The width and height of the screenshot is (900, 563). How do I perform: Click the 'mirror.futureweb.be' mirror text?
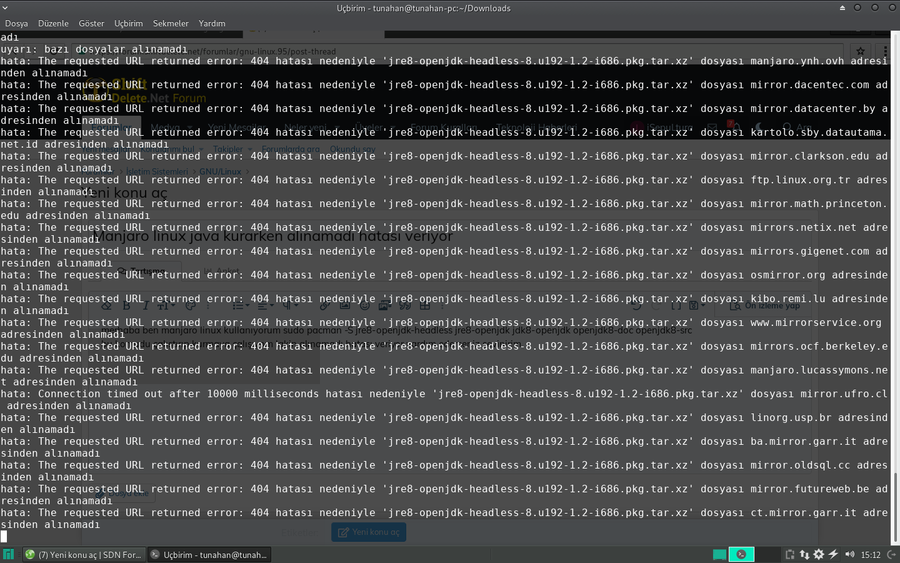809,489
